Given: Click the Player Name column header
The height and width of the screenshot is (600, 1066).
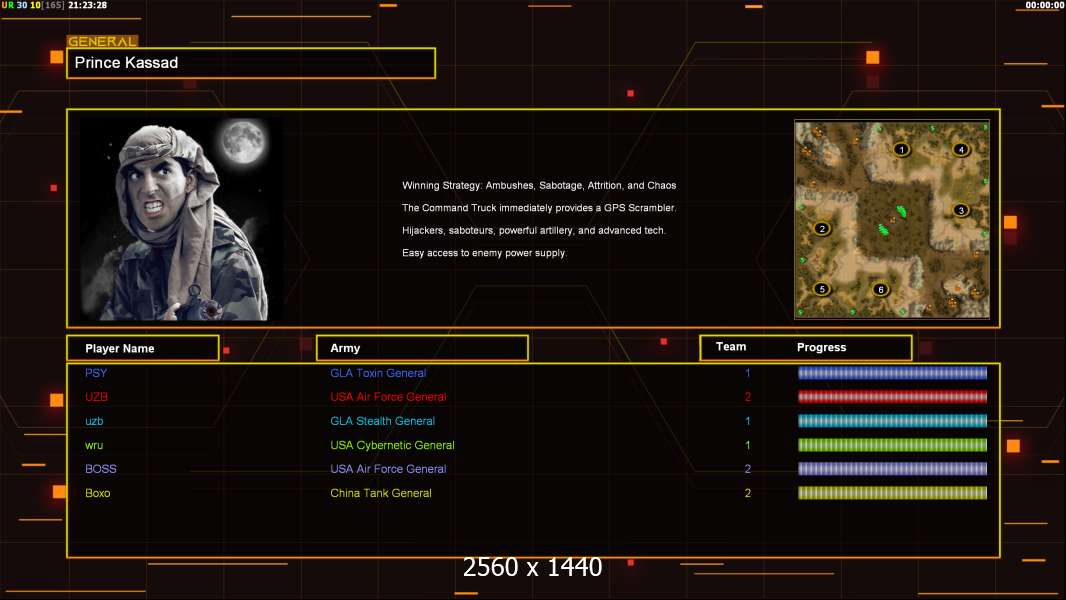Looking at the screenshot, I should click(x=142, y=348).
